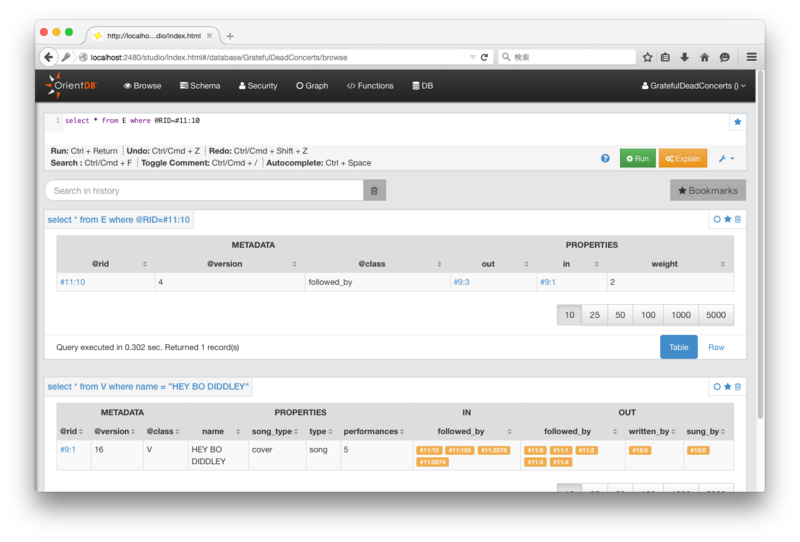Open graph circle icon for HEY BO DIDDLEY query
This screenshot has width=800, height=542.
coord(717,387)
